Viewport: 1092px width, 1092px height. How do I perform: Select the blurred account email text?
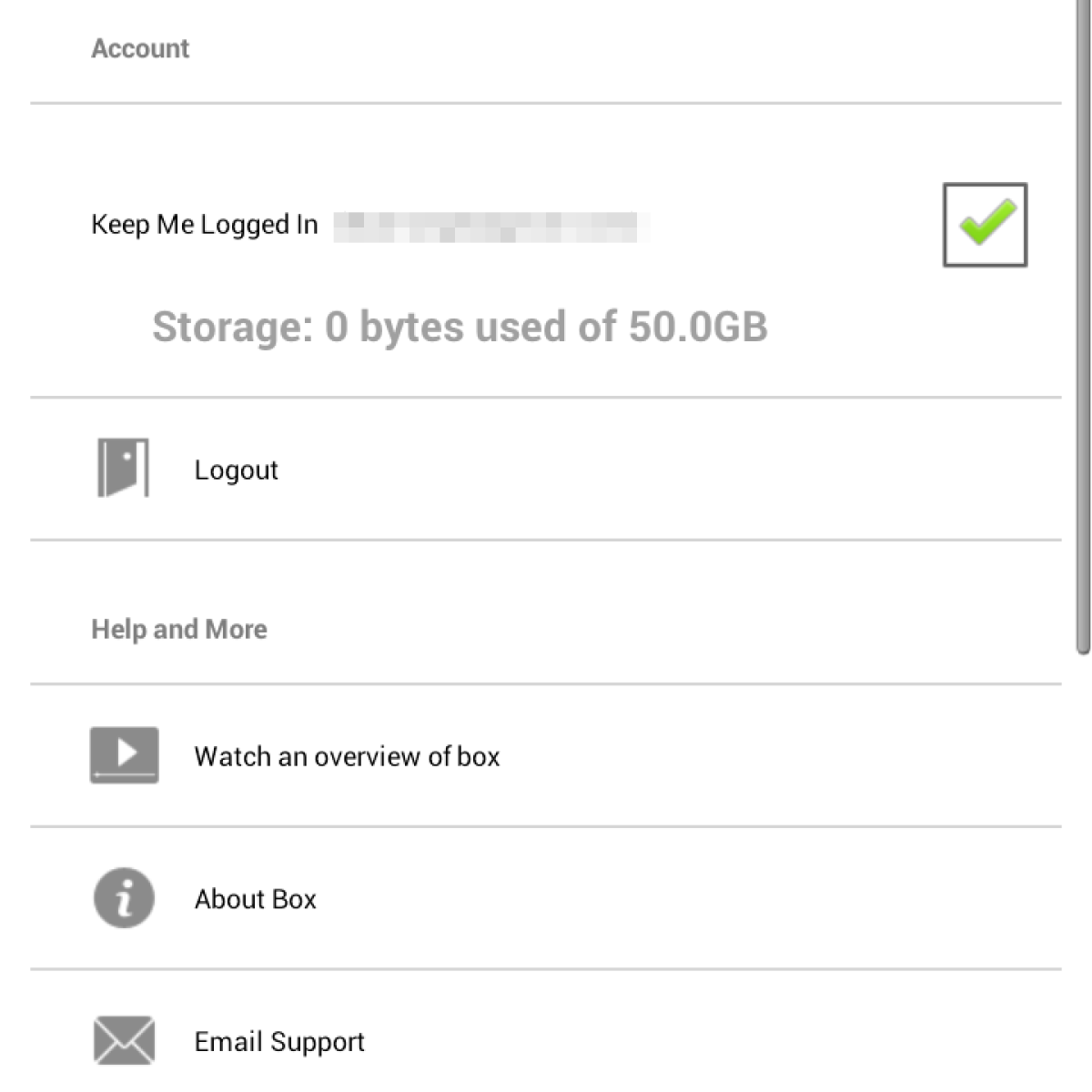click(491, 226)
